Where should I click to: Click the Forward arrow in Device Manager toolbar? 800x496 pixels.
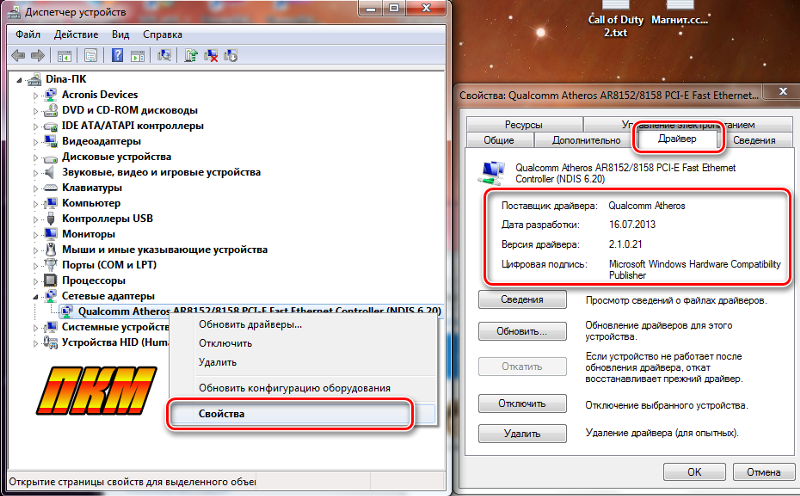(38, 55)
